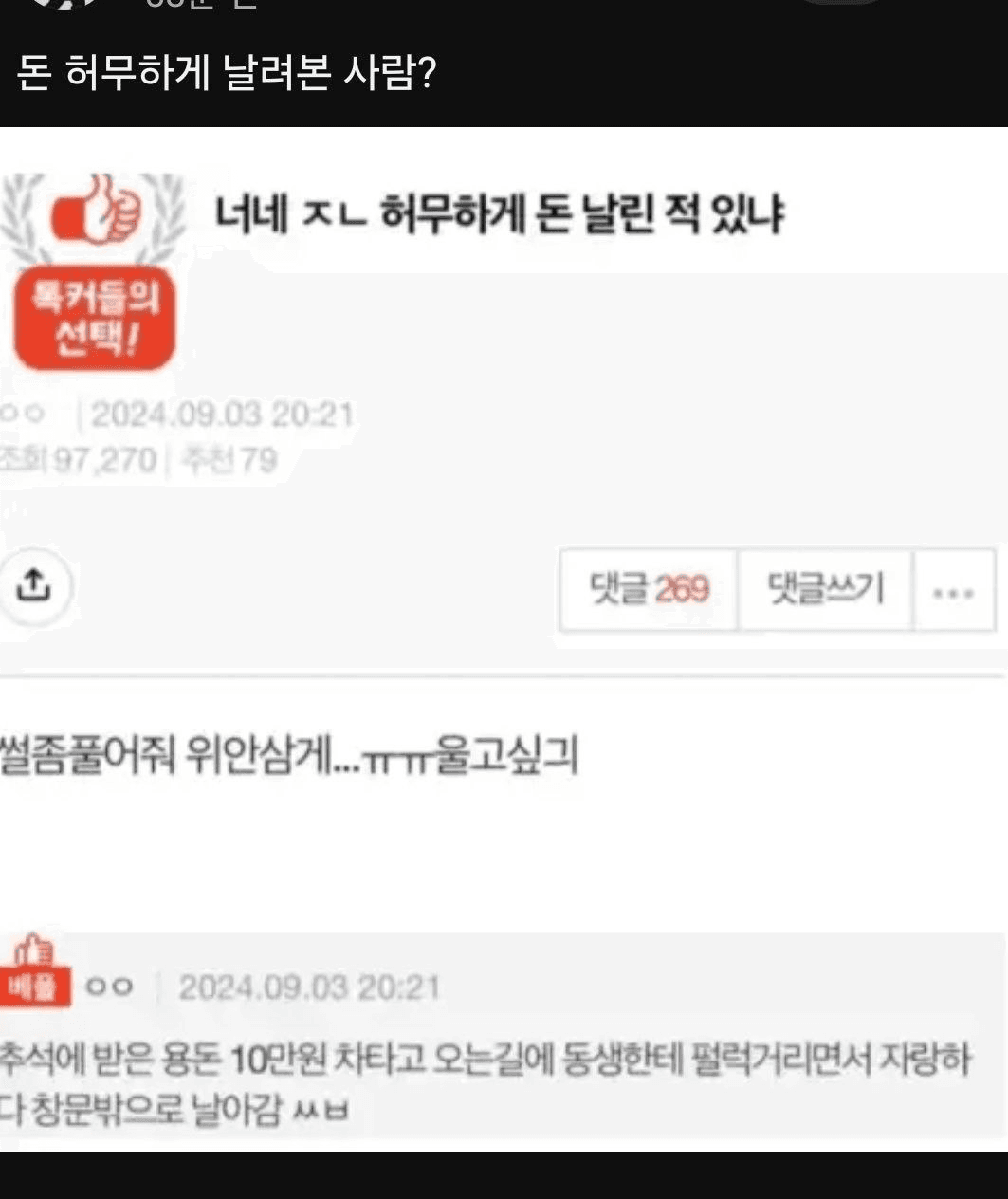Click the 댓글쓰기 write comment button
Image resolution: width=1008 pixels, height=1199 pixels.
tap(825, 589)
